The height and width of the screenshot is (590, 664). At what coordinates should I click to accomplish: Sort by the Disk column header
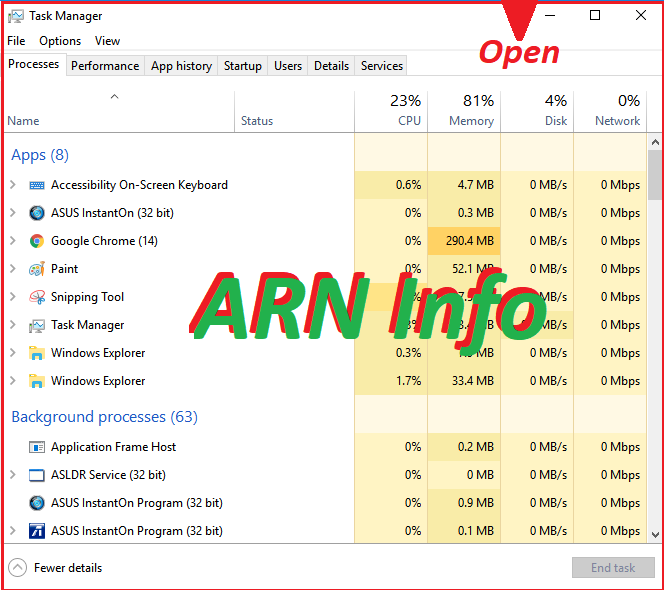pyautogui.click(x=537, y=111)
